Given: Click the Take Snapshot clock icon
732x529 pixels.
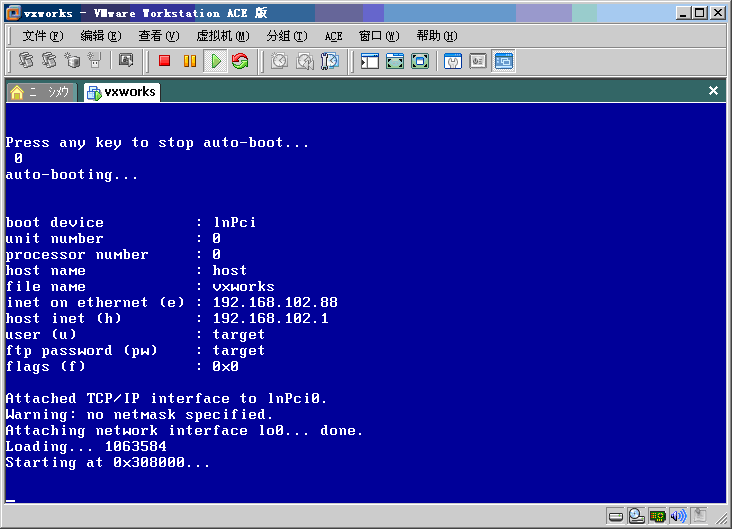Looking at the screenshot, I should click(279, 61).
